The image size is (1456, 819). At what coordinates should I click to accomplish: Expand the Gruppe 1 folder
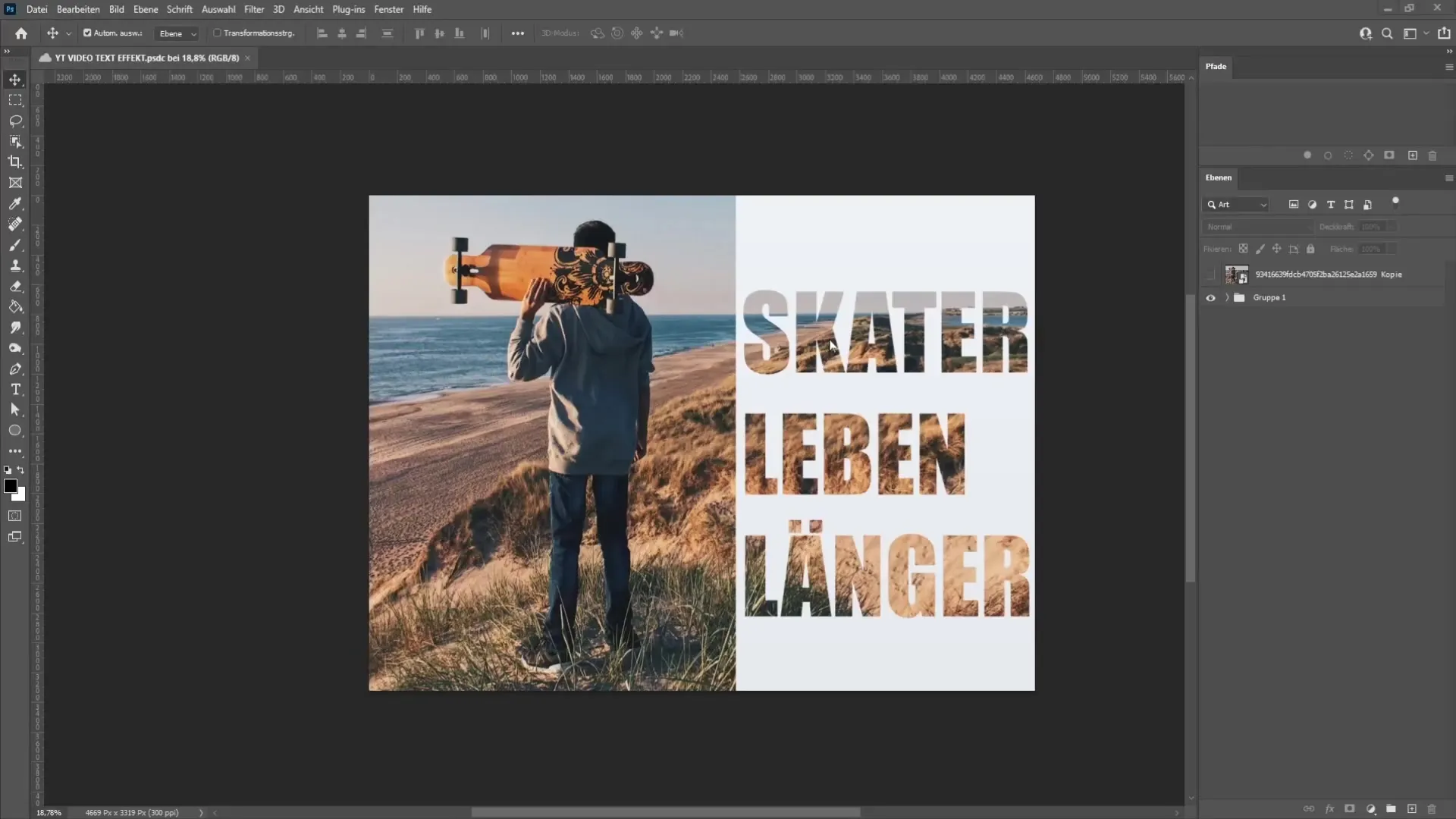coord(1227,298)
